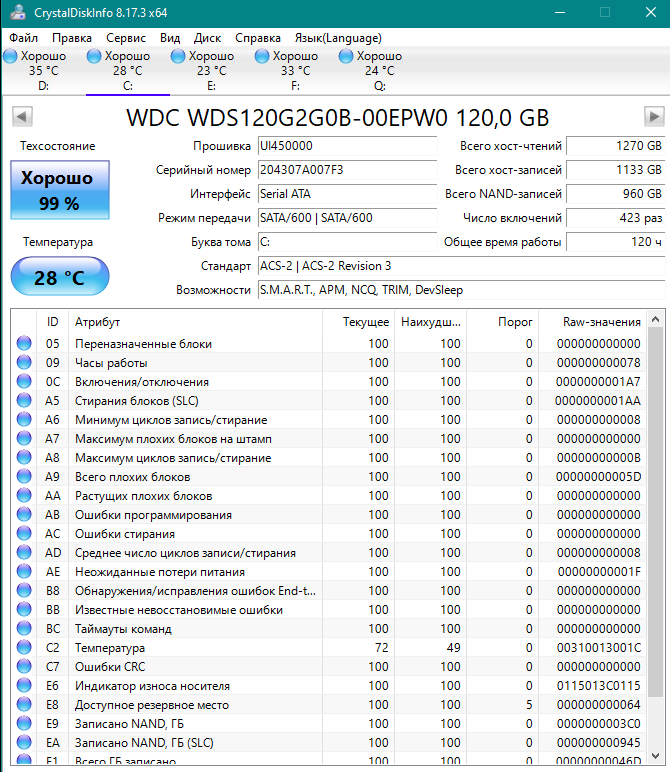Open the Файл menu

(x=23, y=38)
